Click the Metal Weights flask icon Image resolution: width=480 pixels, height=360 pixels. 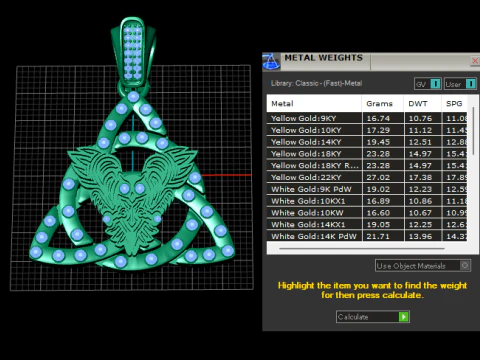coord(271,61)
